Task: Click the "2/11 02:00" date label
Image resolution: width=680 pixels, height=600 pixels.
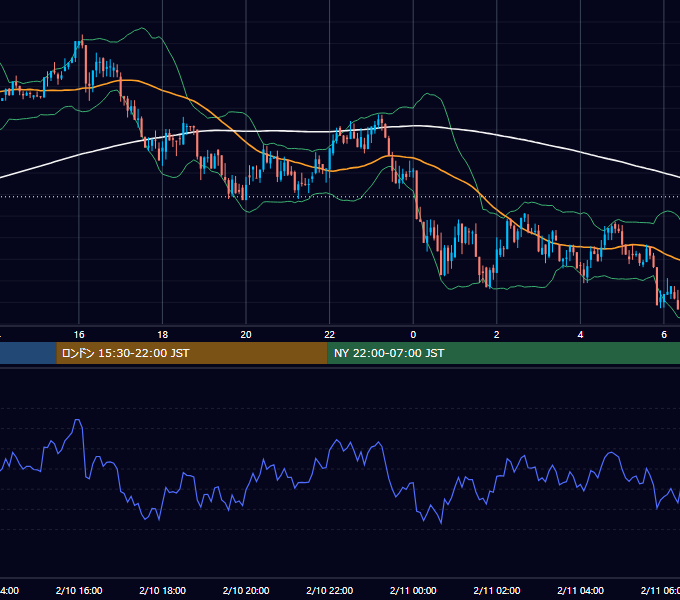Action: click(497, 590)
